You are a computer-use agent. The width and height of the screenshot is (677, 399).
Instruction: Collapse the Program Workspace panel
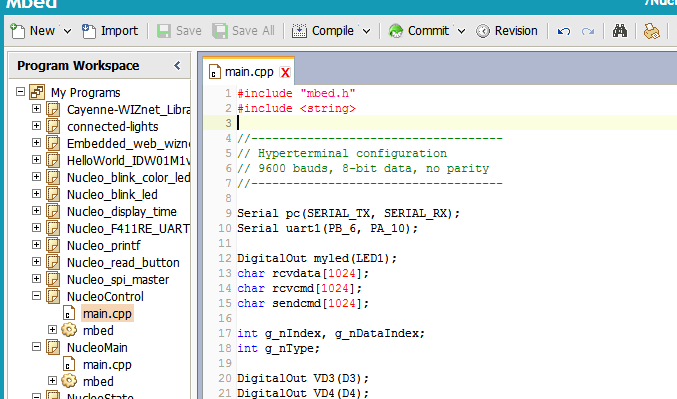[177, 66]
